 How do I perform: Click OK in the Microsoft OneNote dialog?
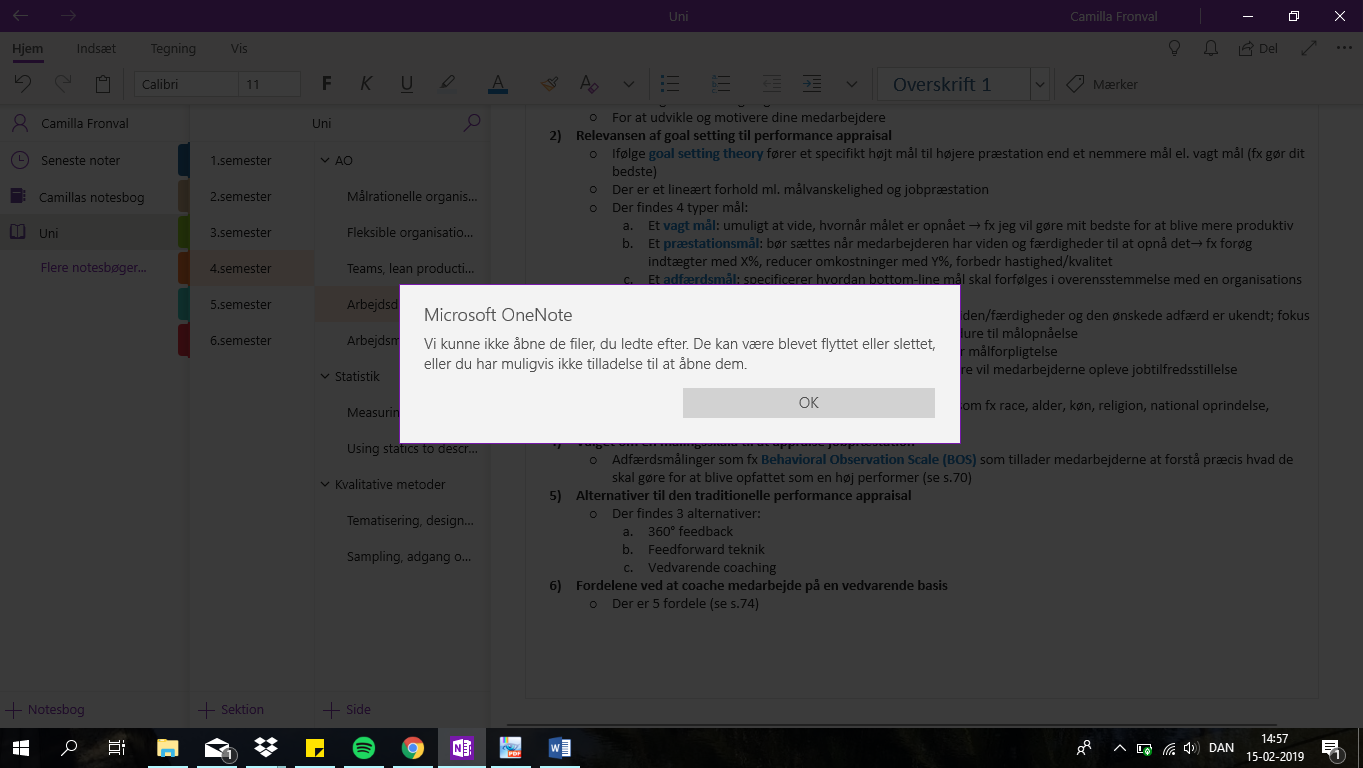coord(808,403)
